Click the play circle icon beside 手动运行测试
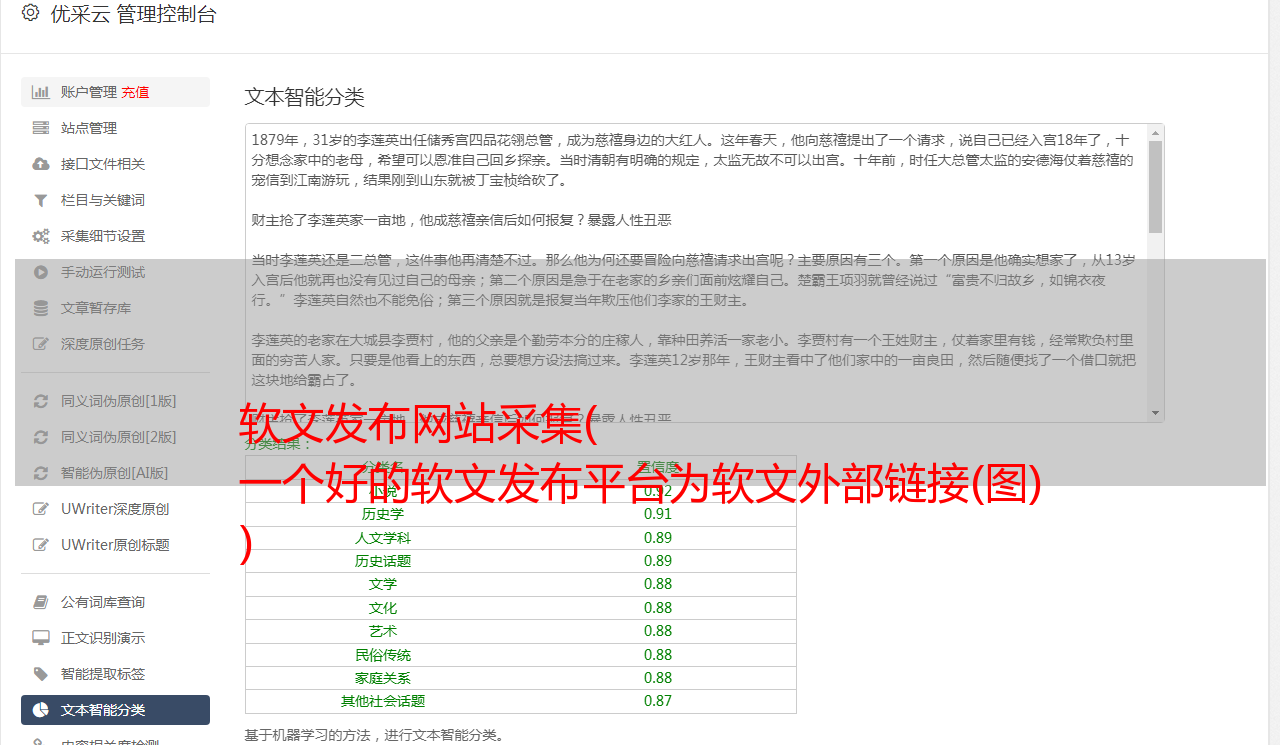The image size is (1280, 745). pos(41,272)
